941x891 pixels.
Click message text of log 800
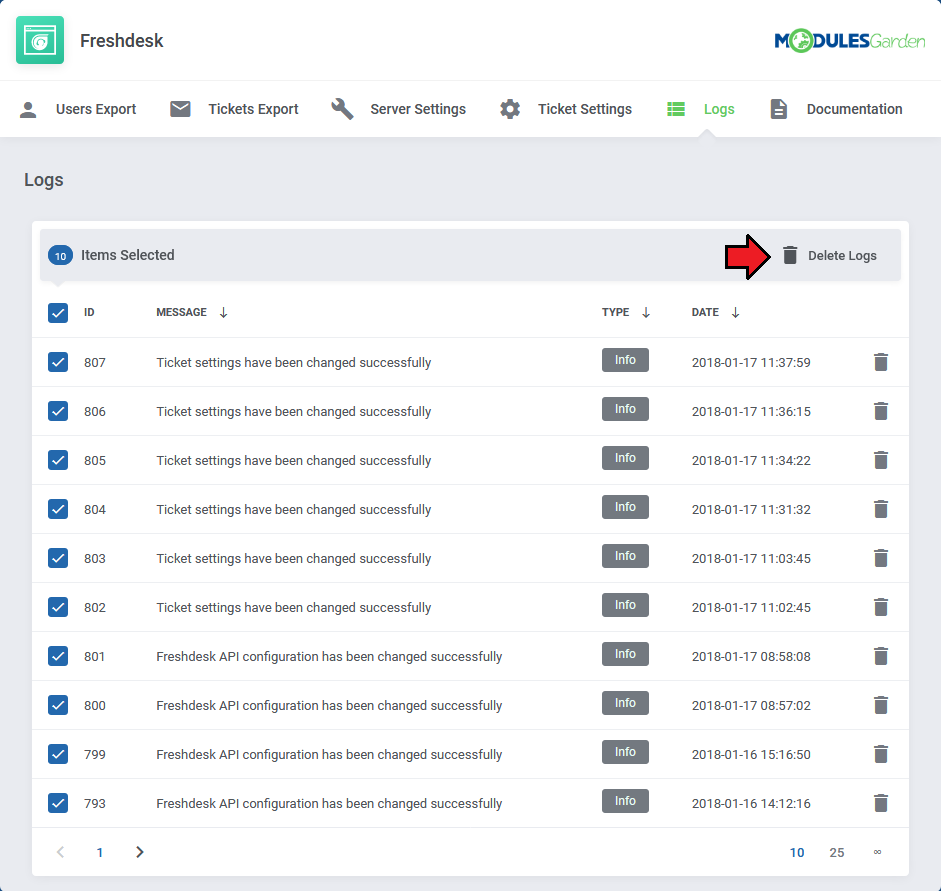329,706
